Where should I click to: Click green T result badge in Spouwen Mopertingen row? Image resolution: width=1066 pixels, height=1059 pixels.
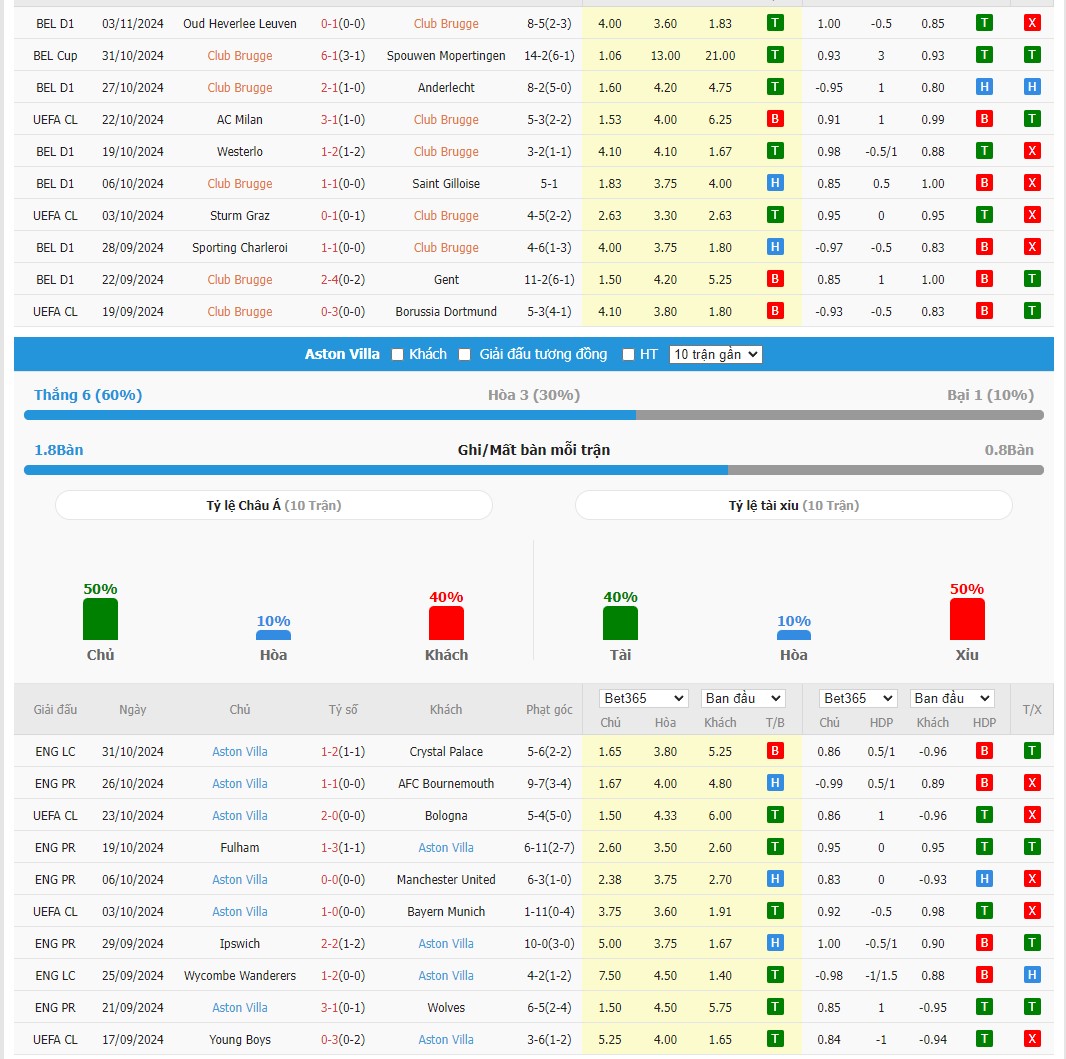coord(775,55)
